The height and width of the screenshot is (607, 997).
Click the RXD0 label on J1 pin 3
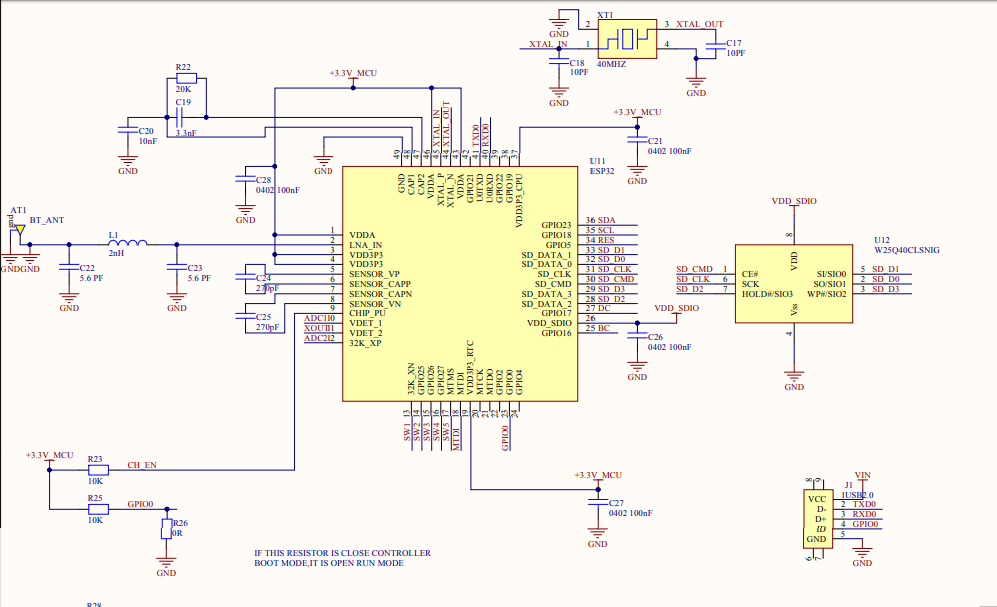tap(864, 514)
